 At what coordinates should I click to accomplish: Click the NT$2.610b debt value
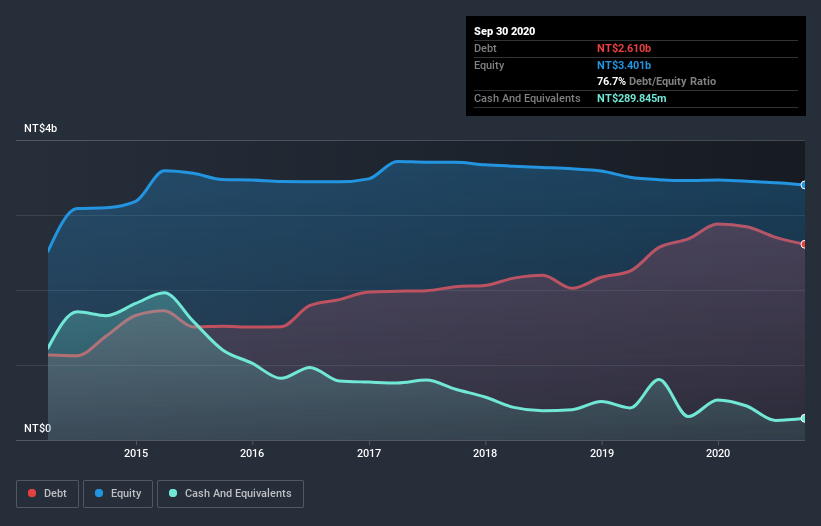pos(624,48)
